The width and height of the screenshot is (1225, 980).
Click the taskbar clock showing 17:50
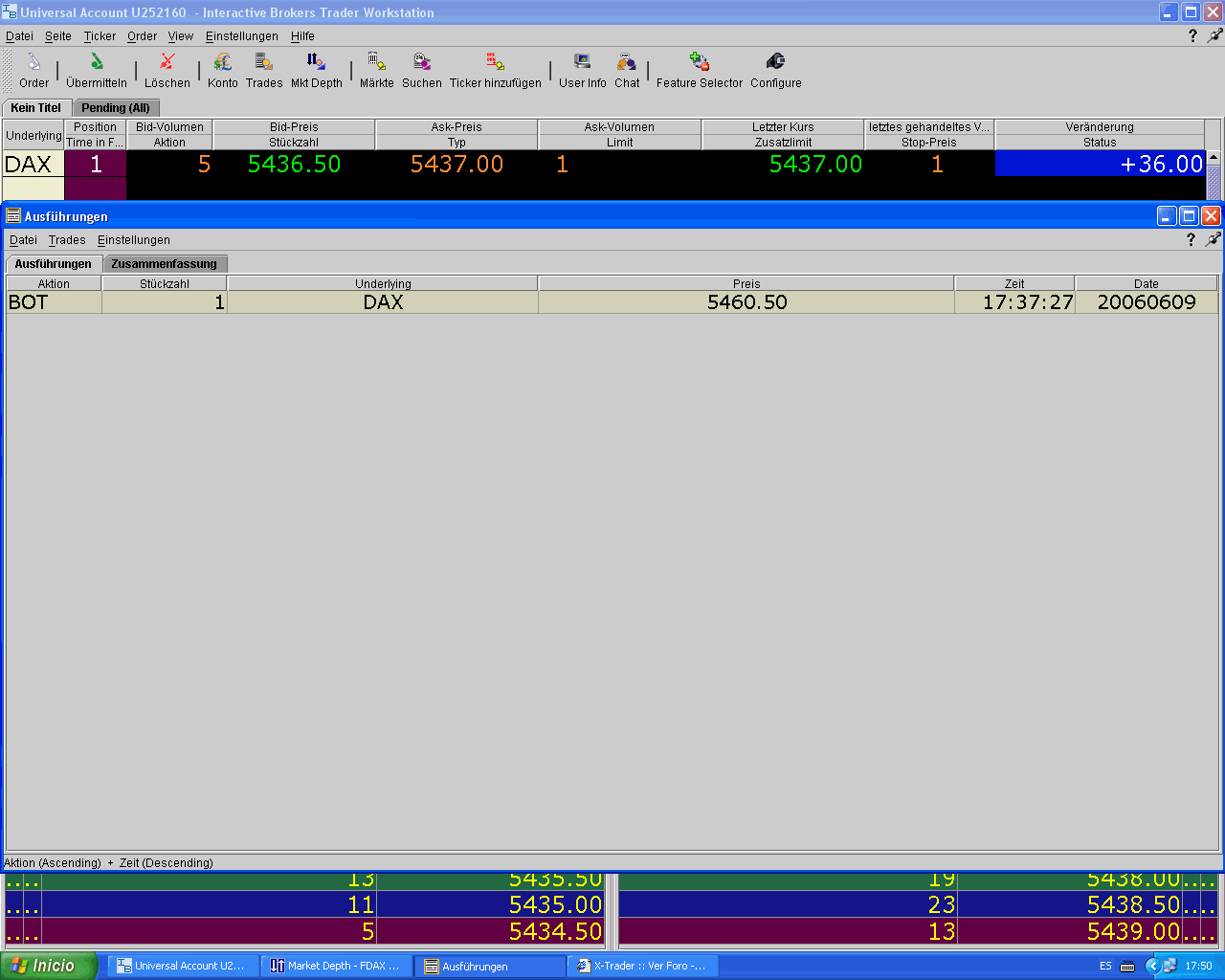pos(1198,966)
